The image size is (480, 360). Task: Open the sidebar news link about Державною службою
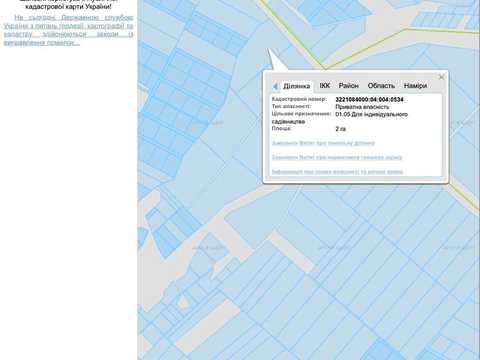(68, 30)
